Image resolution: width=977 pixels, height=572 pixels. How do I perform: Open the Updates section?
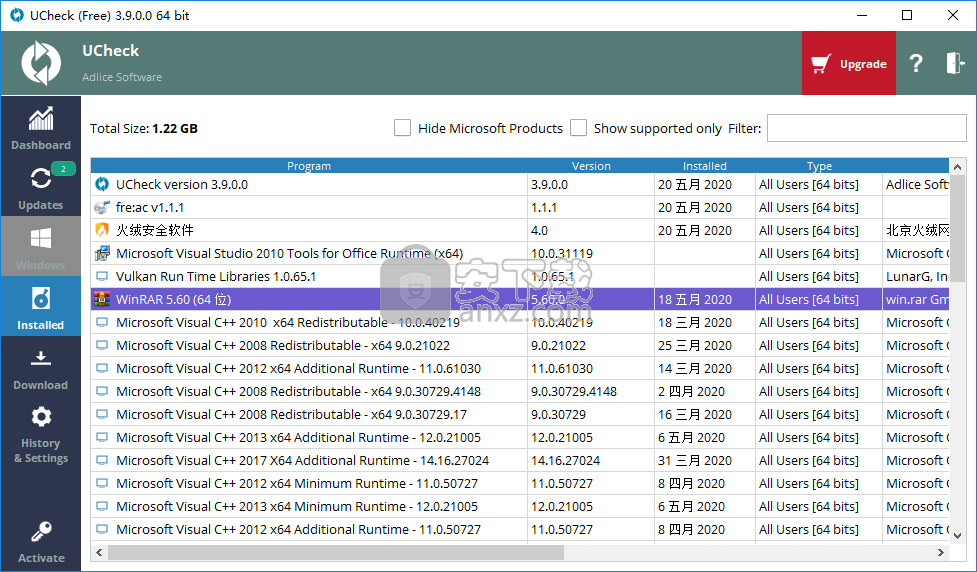coord(41,187)
